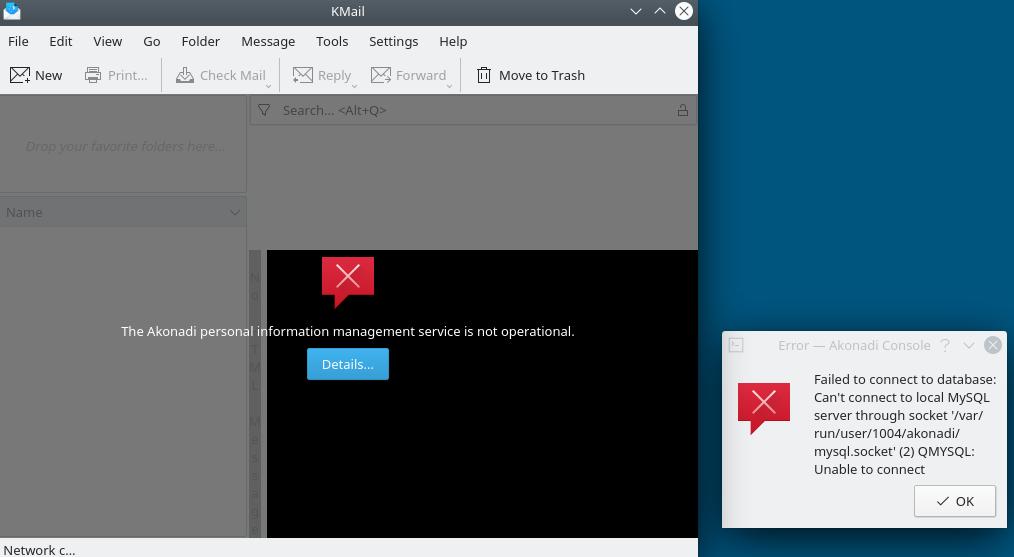
Task: Open the File menu
Action: pyautogui.click(x=18, y=41)
